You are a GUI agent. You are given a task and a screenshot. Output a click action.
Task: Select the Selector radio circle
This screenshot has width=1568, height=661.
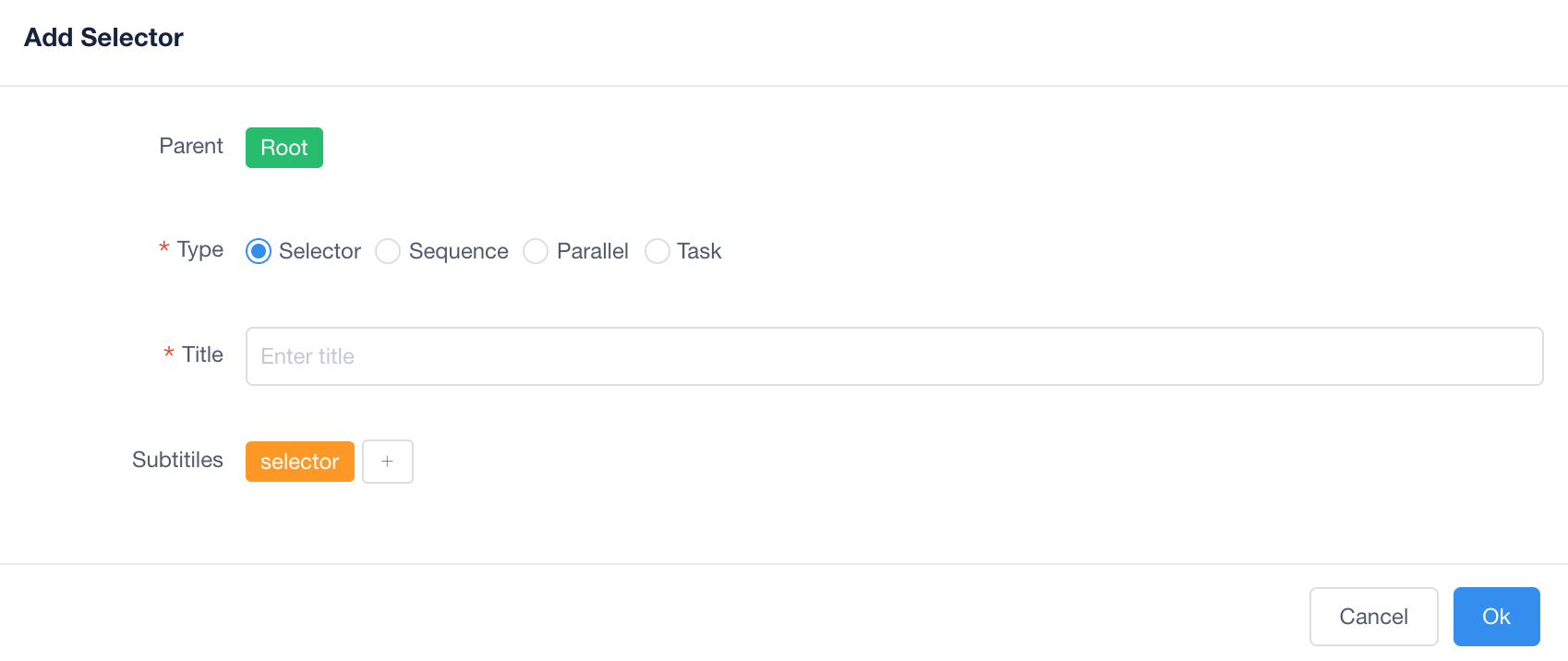coord(259,251)
